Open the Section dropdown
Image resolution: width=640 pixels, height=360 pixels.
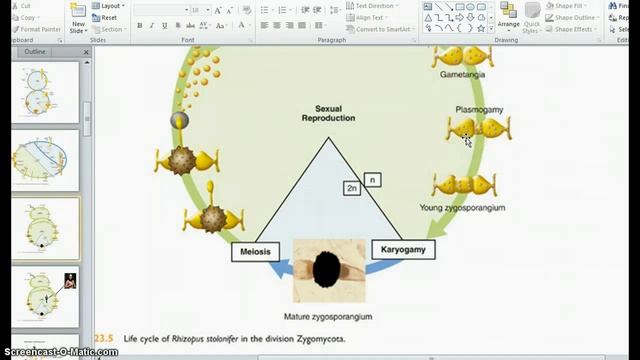(109, 29)
